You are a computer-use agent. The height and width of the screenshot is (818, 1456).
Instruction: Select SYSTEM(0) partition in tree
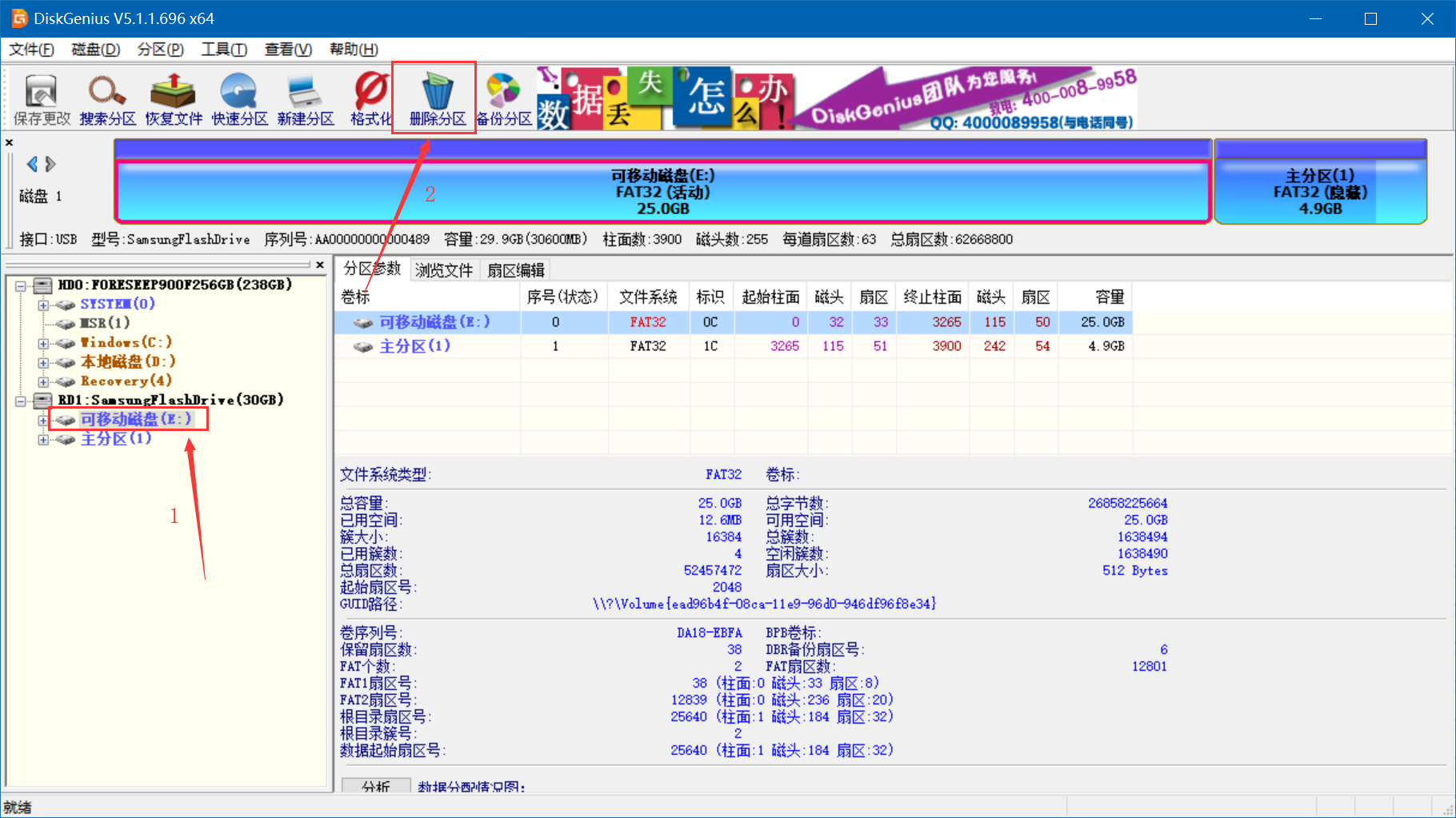118,304
